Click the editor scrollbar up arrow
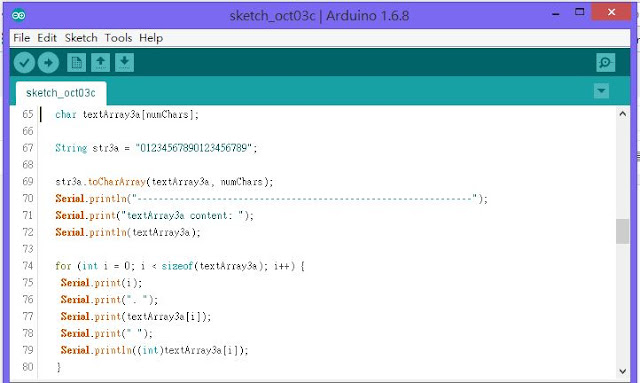Viewport: 640px width, 383px height. pyautogui.click(x=622, y=114)
